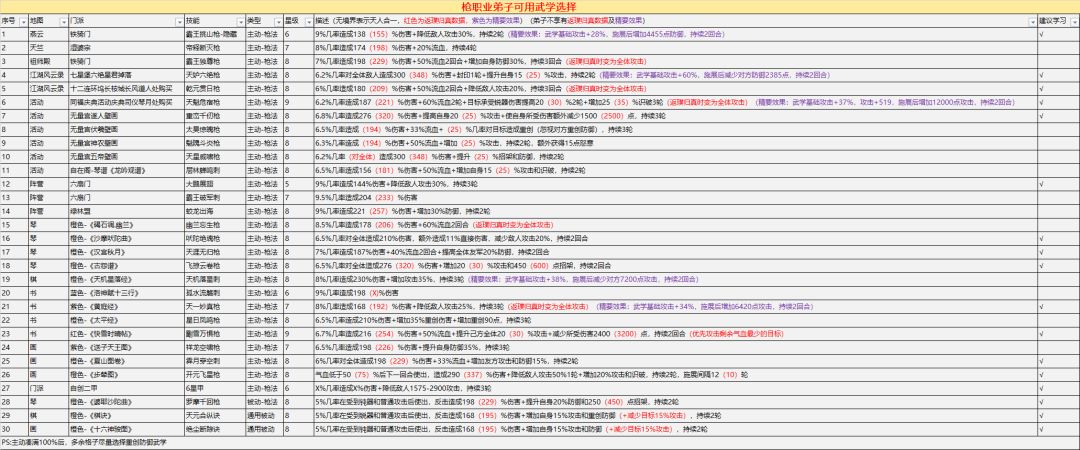The height and width of the screenshot is (450, 1080).
Task: Select the 活动 cell in row 11
Action: point(49,170)
